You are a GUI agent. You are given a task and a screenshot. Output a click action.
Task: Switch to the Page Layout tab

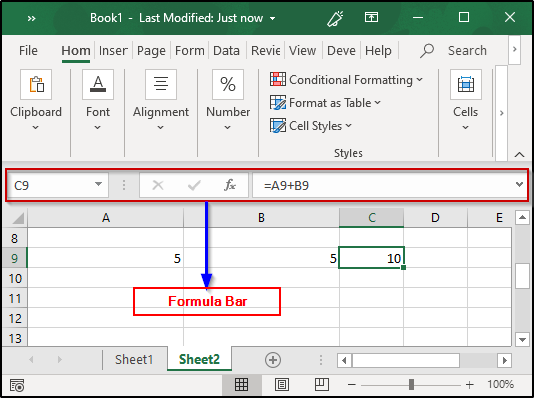click(151, 51)
